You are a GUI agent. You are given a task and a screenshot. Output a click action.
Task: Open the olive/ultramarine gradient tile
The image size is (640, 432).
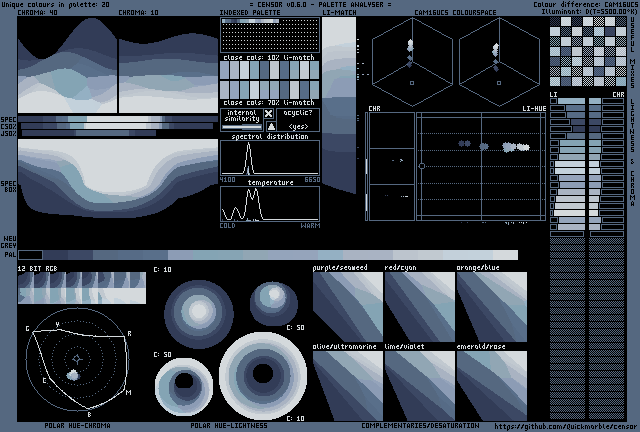pos(347,386)
